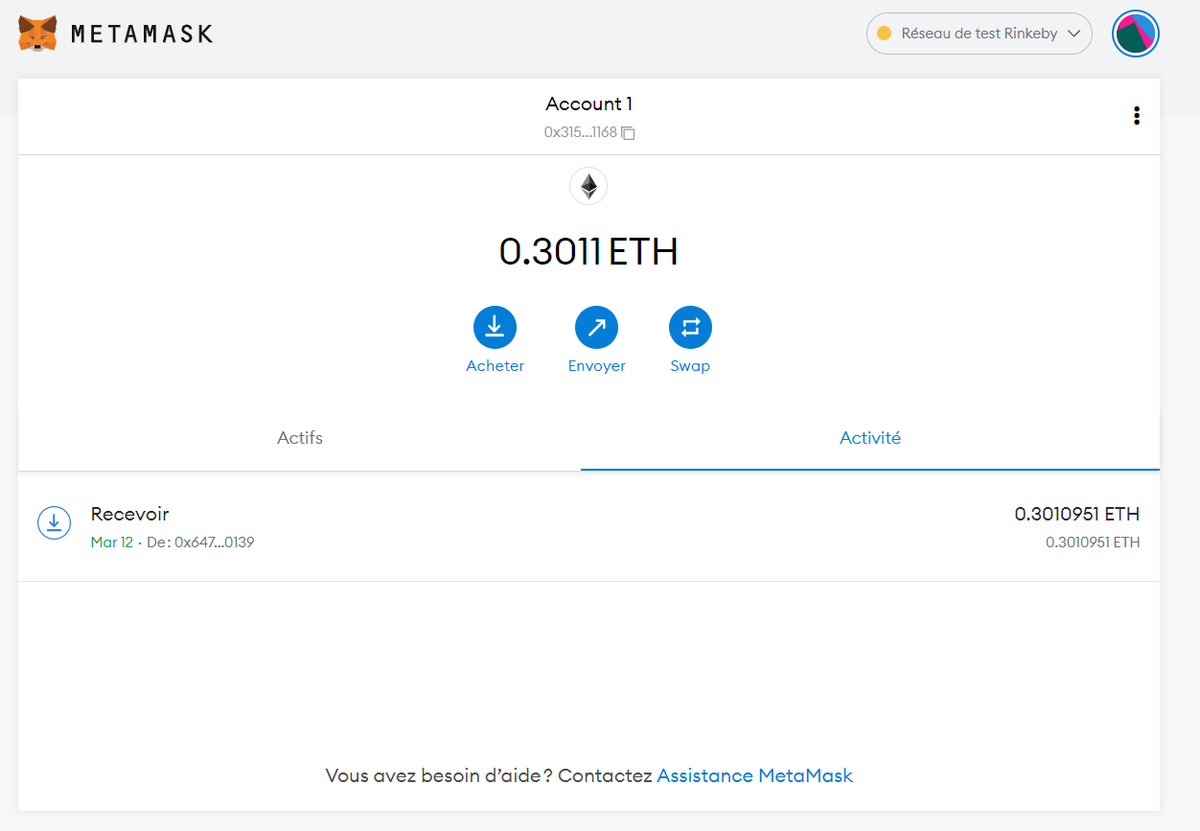Image resolution: width=1200 pixels, height=831 pixels.
Task: Click the Envoyer label text
Action: point(597,366)
